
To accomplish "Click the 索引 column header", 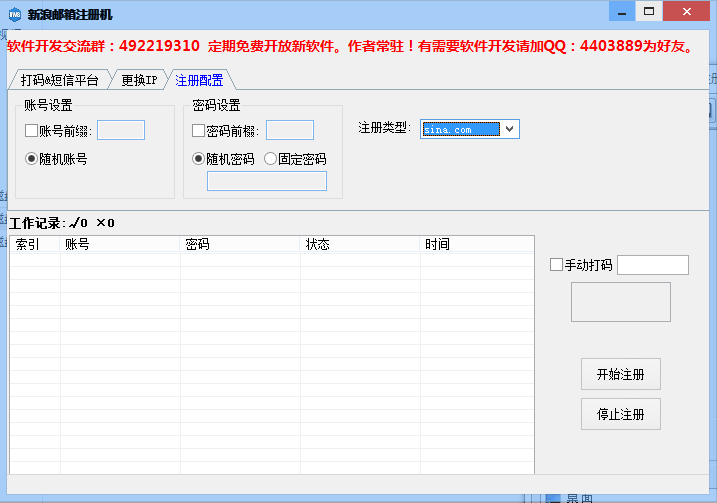I will [35, 244].
